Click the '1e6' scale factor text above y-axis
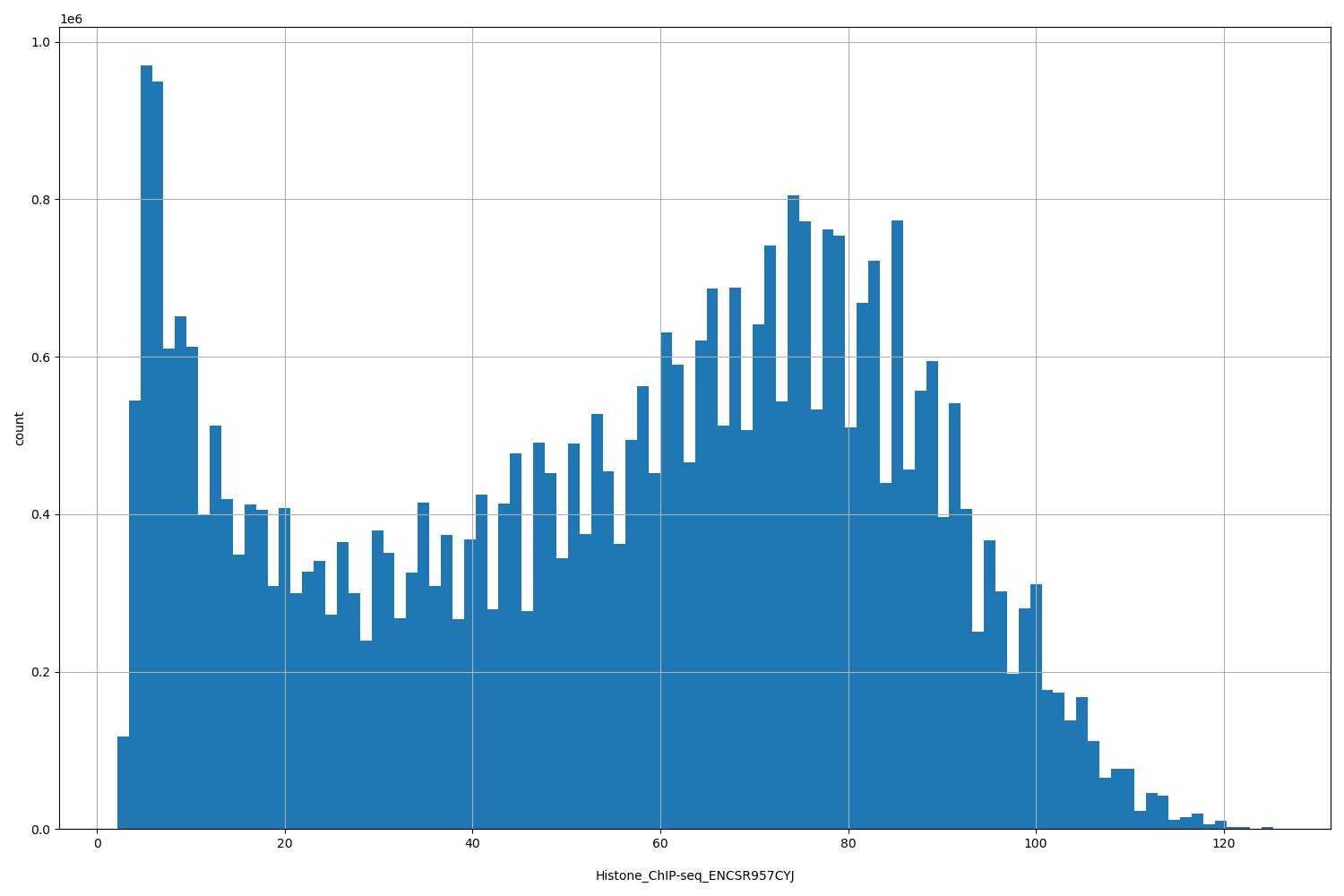Viewport: 1344px width, 896px height. (x=70, y=15)
